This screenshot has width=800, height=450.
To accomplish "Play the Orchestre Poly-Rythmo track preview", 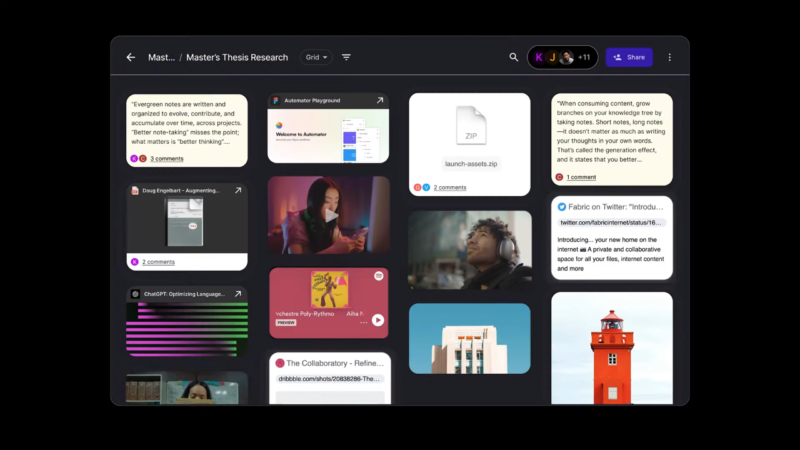I will (378, 320).
